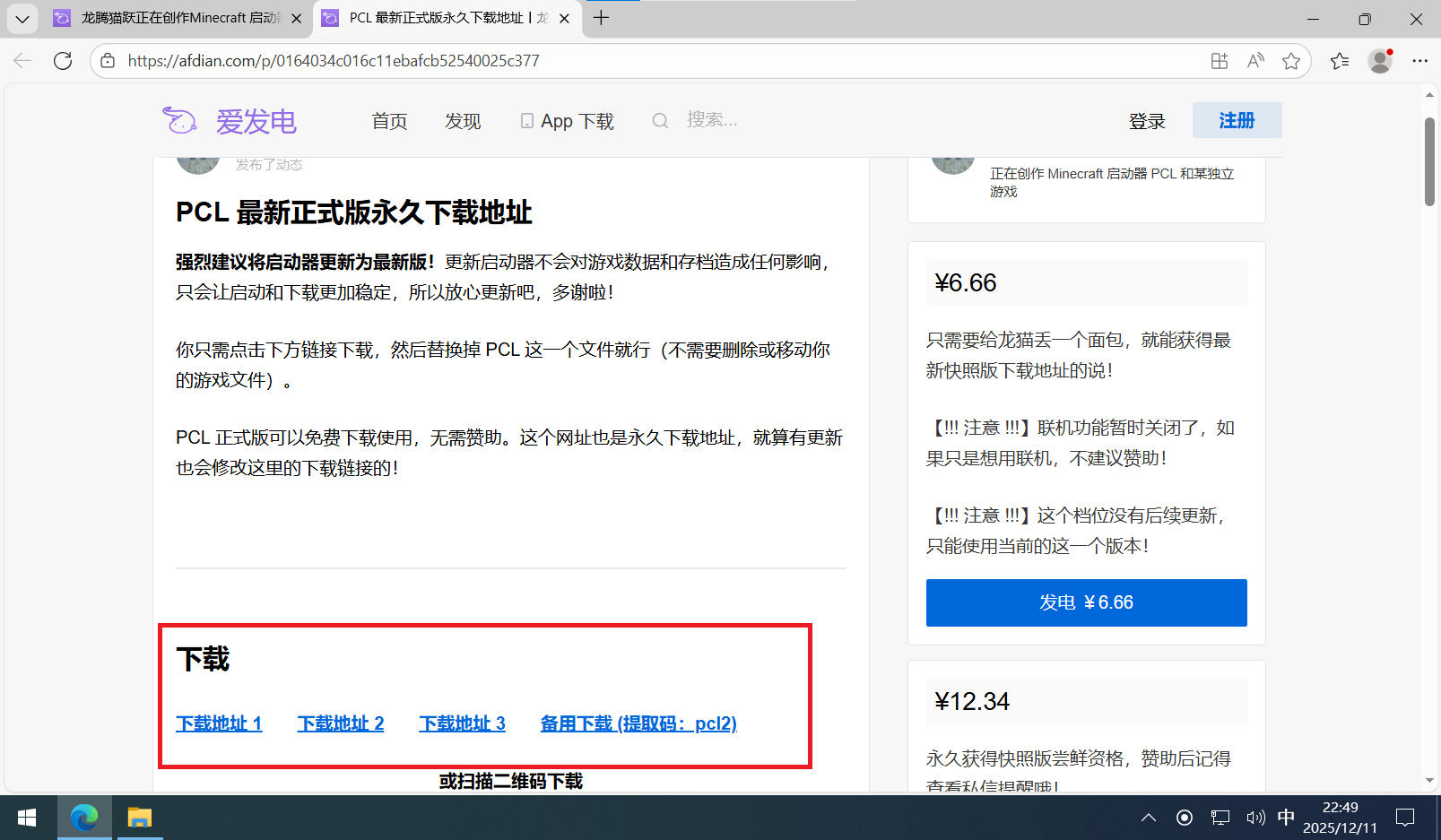1441x840 pixels.
Task: Click the browser profile avatar icon
Action: pyautogui.click(x=1380, y=61)
